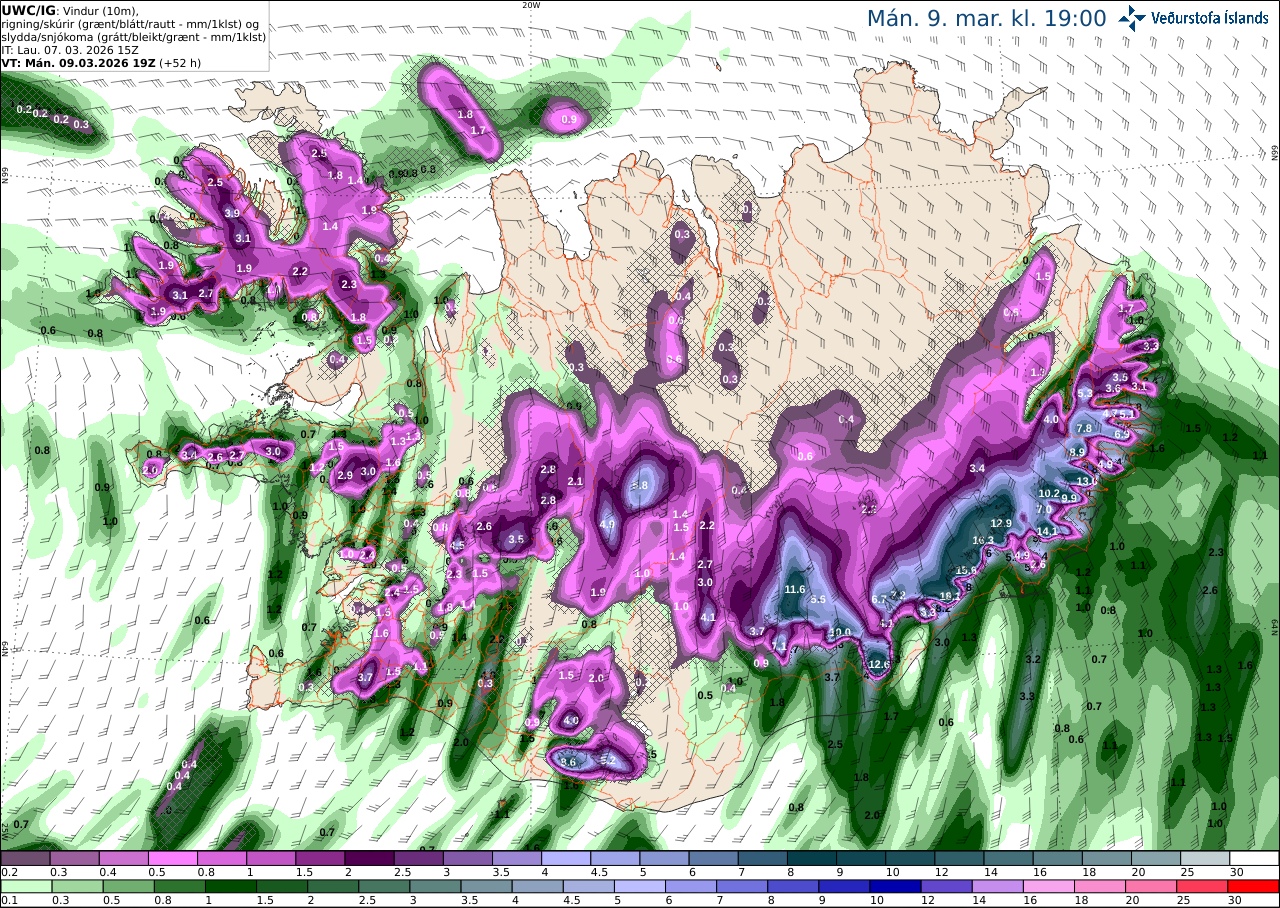Click the UWC/IG: Vindur (10m) header line
The height and width of the screenshot is (908, 1280).
tap(70, 10)
